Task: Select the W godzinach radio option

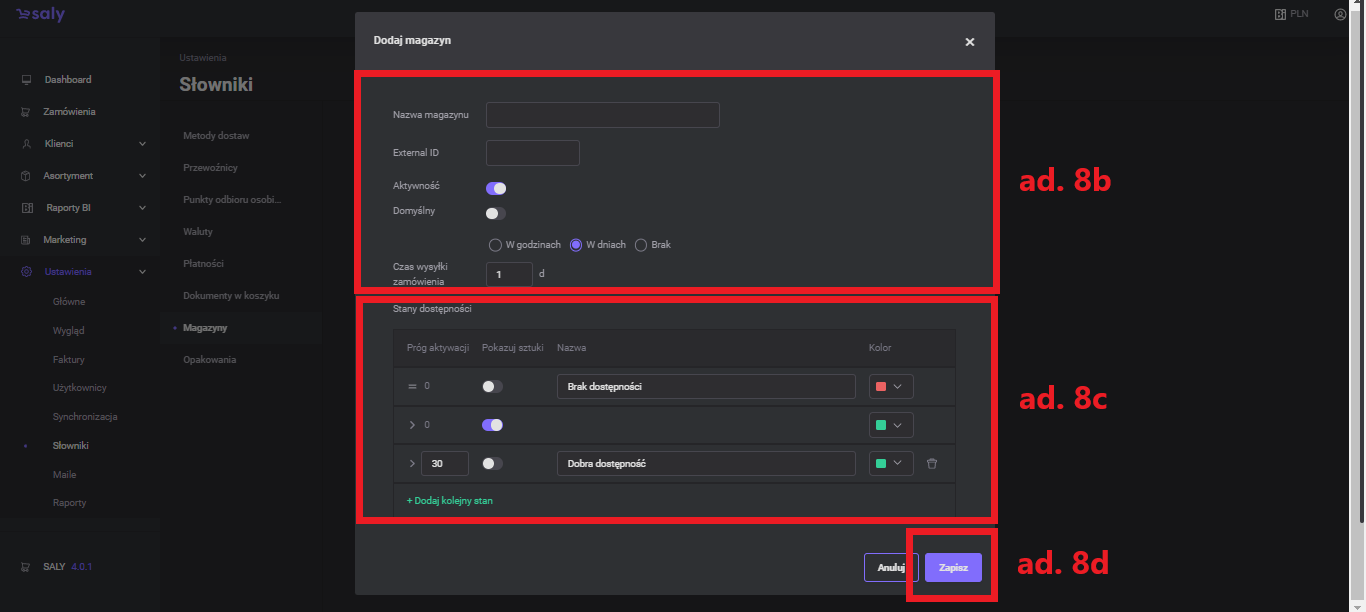Action: tap(494, 245)
